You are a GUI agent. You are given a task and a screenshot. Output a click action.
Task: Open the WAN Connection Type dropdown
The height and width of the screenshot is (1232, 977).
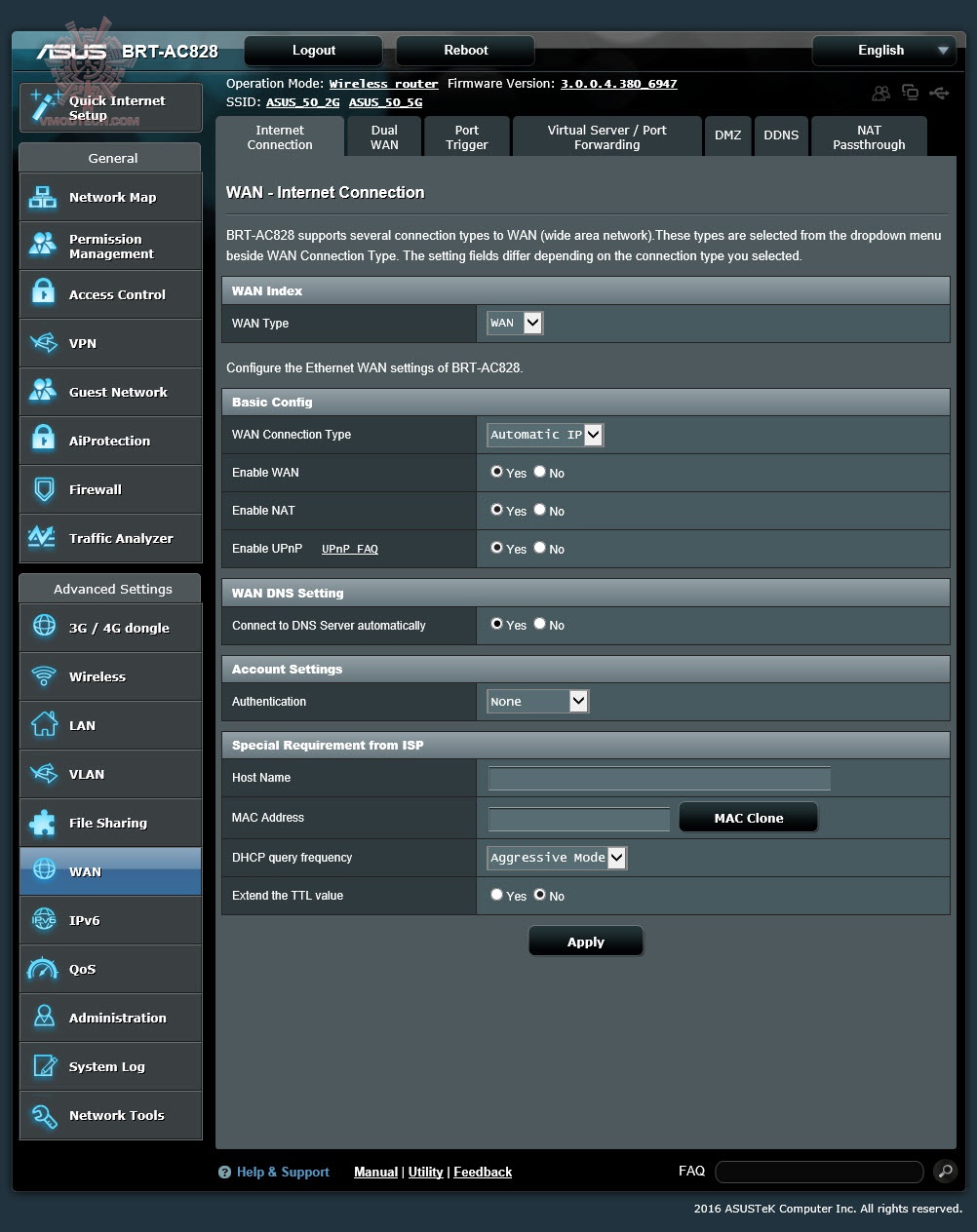click(546, 435)
